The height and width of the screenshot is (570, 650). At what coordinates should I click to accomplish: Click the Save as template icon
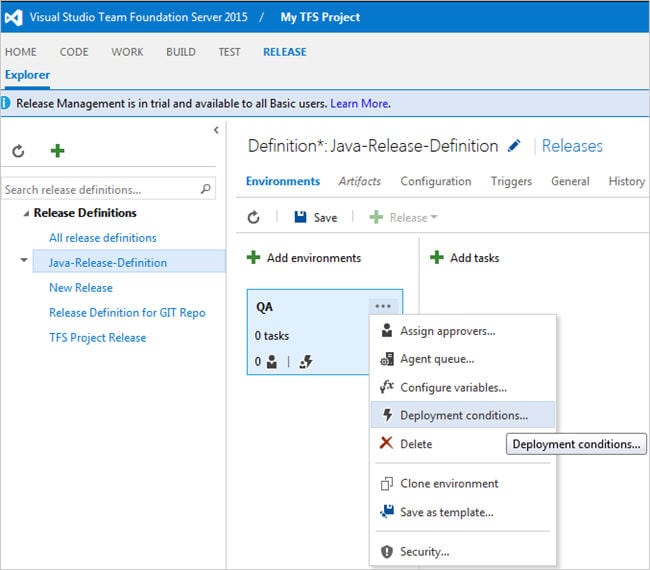click(387, 512)
